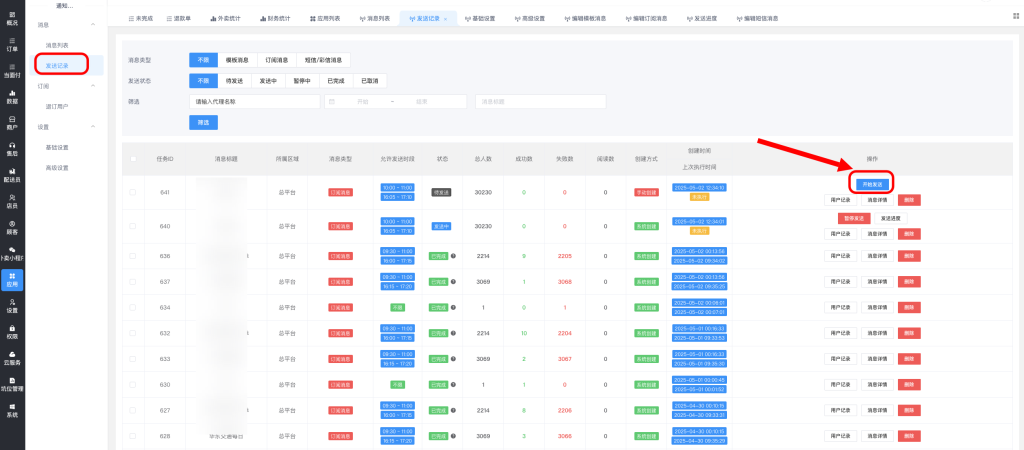Filter message type by 订阅消息

pyautogui.click(x=277, y=60)
